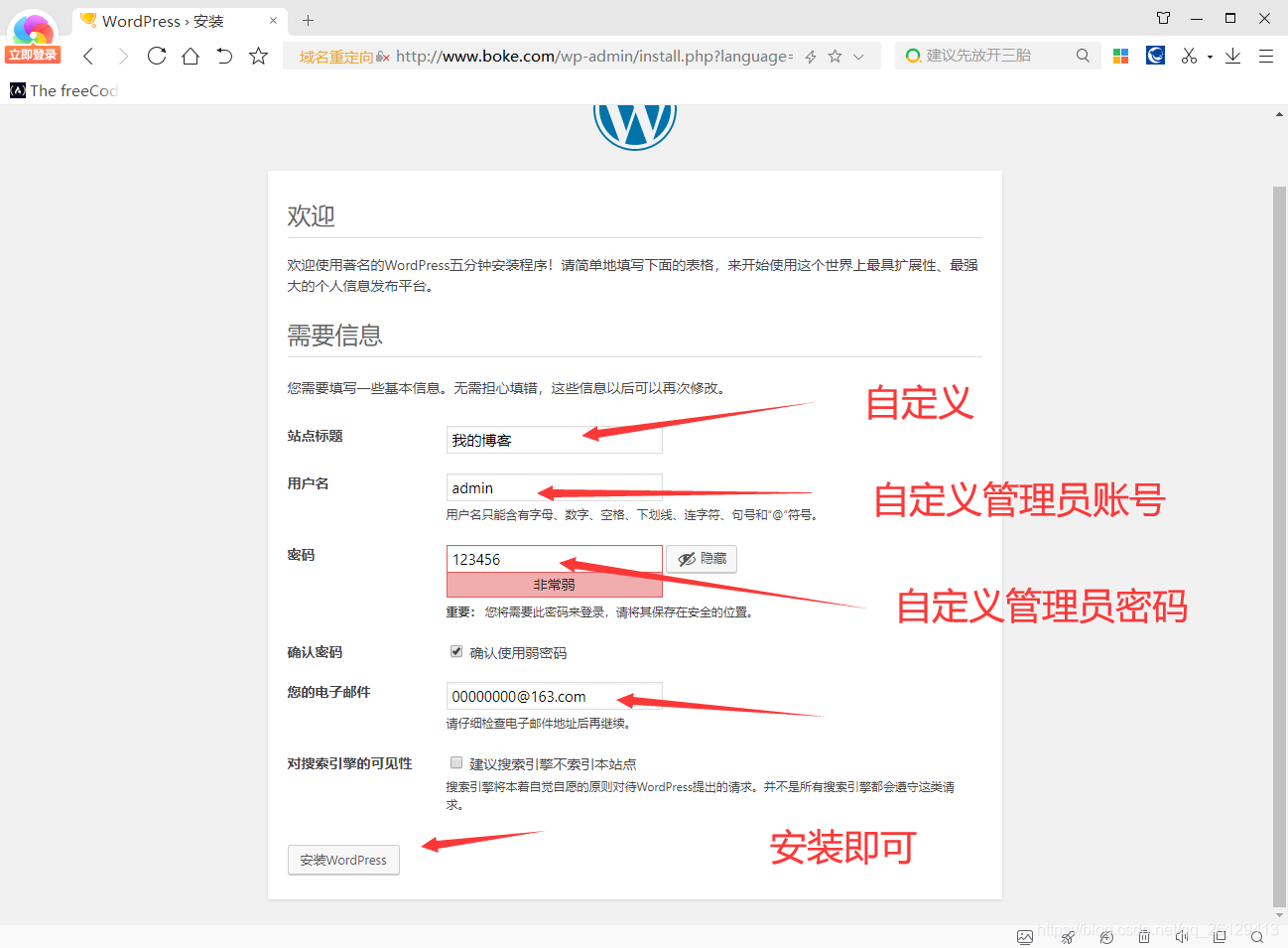
Task: Click the overlapping windows icon in status bar
Action: [x=1220, y=936]
